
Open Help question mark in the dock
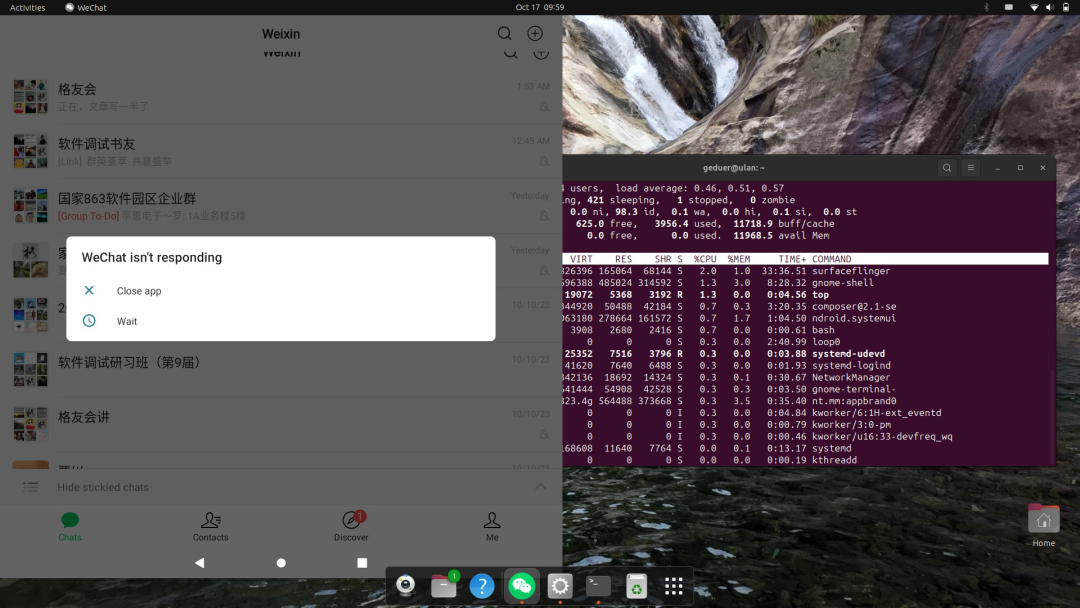coord(482,586)
